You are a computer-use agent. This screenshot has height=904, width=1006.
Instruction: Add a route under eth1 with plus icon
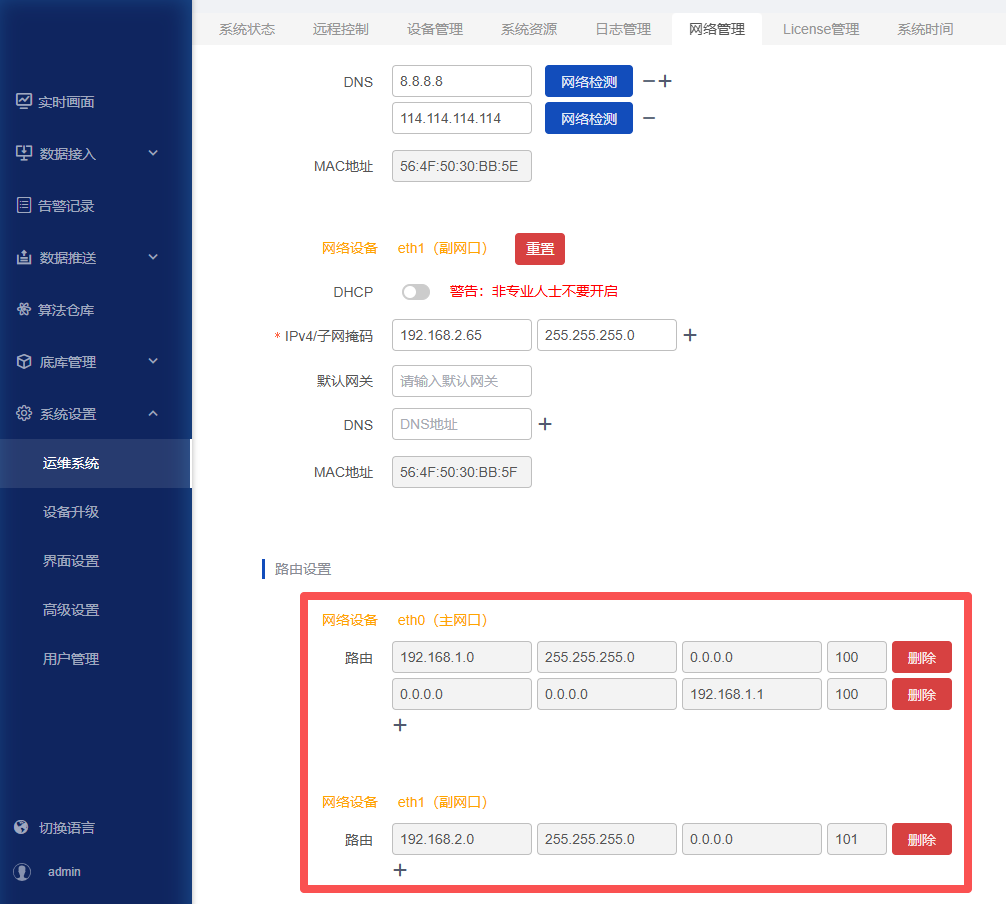(400, 870)
